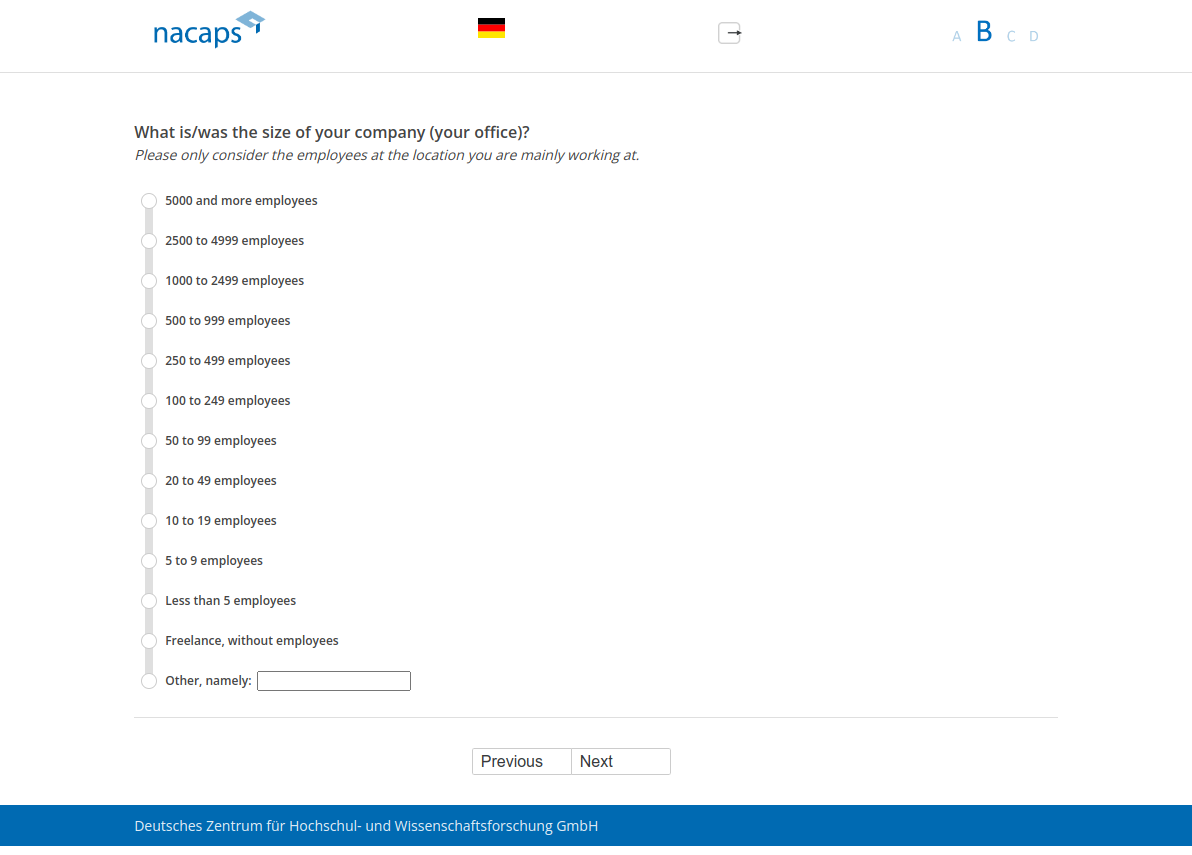
Task: Select 50 to 99 employees radio
Action: pyautogui.click(x=149, y=441)
